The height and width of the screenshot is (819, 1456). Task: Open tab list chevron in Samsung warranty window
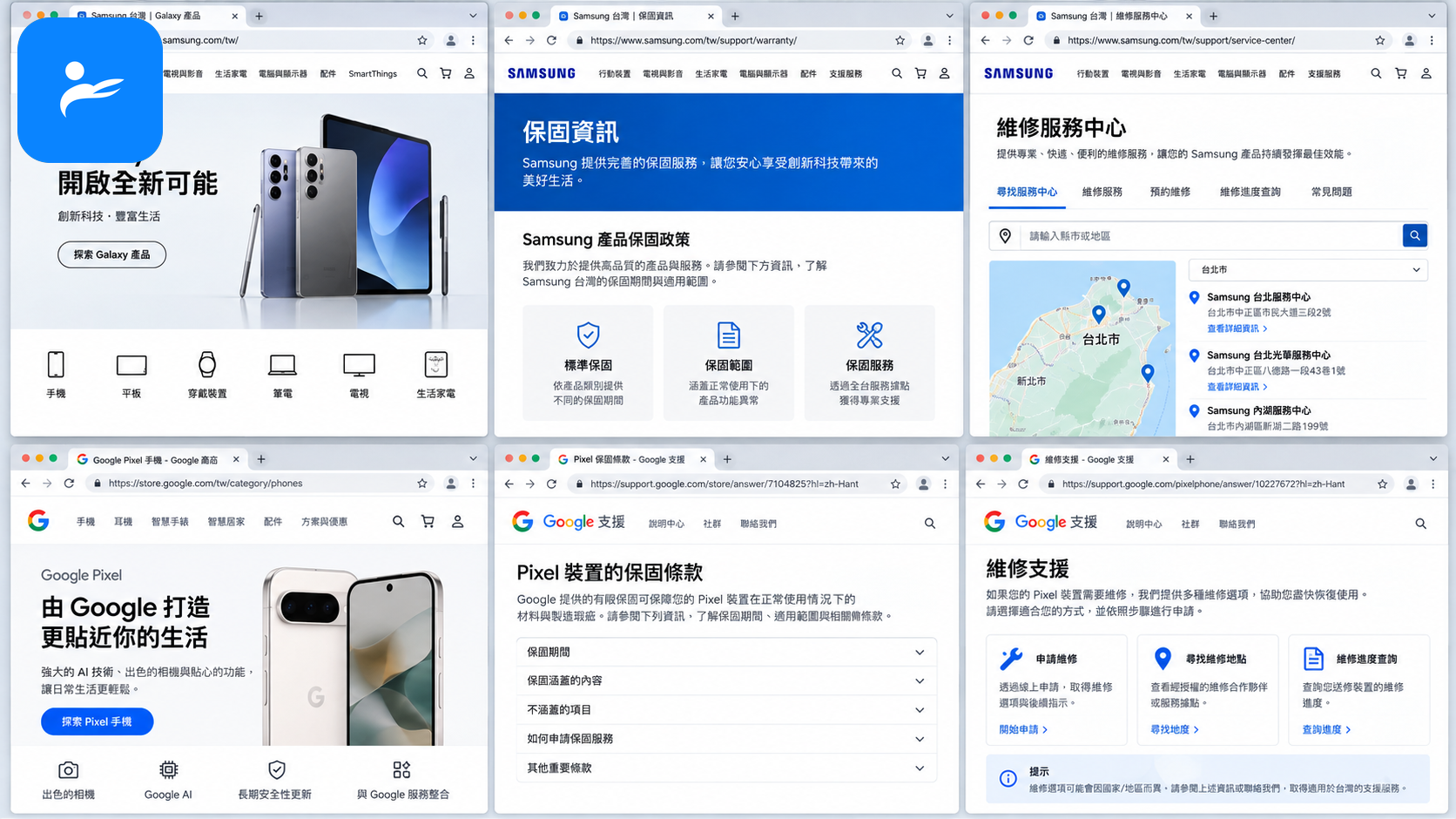pos(949,16)
